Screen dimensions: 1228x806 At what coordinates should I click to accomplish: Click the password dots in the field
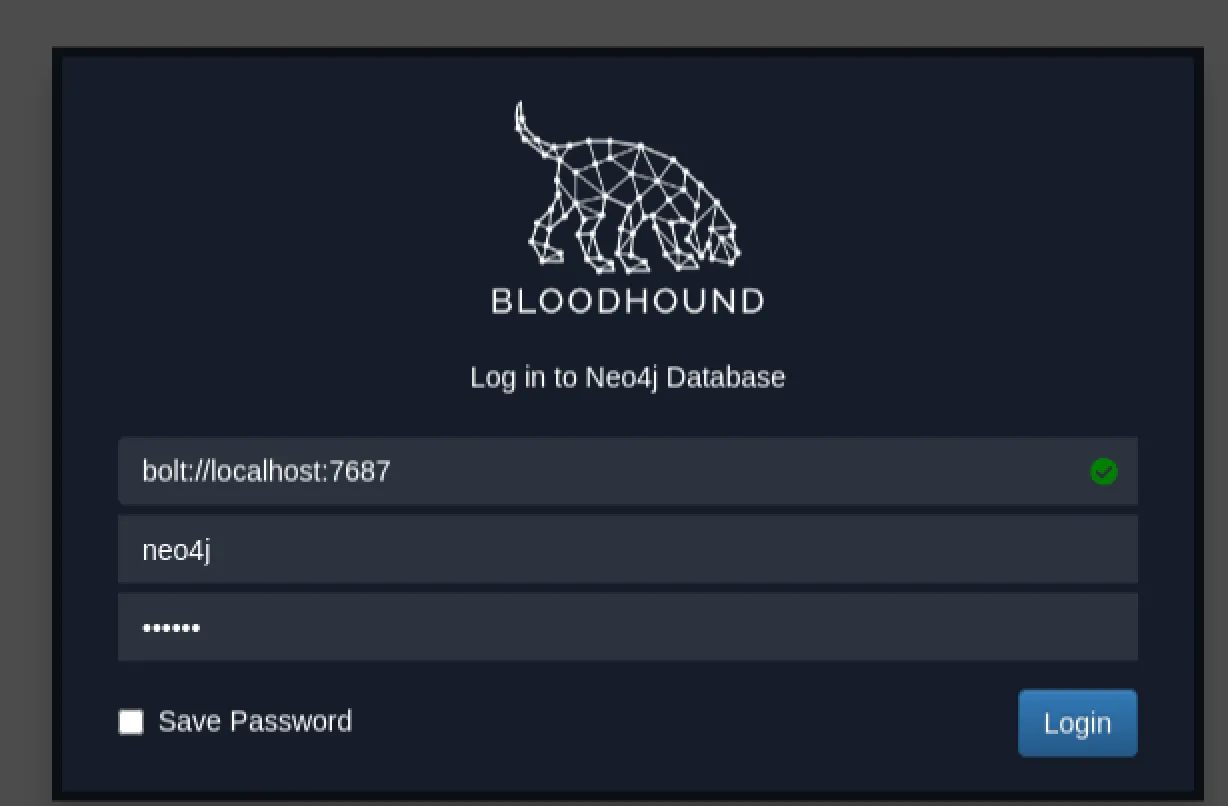click(171, 628)
